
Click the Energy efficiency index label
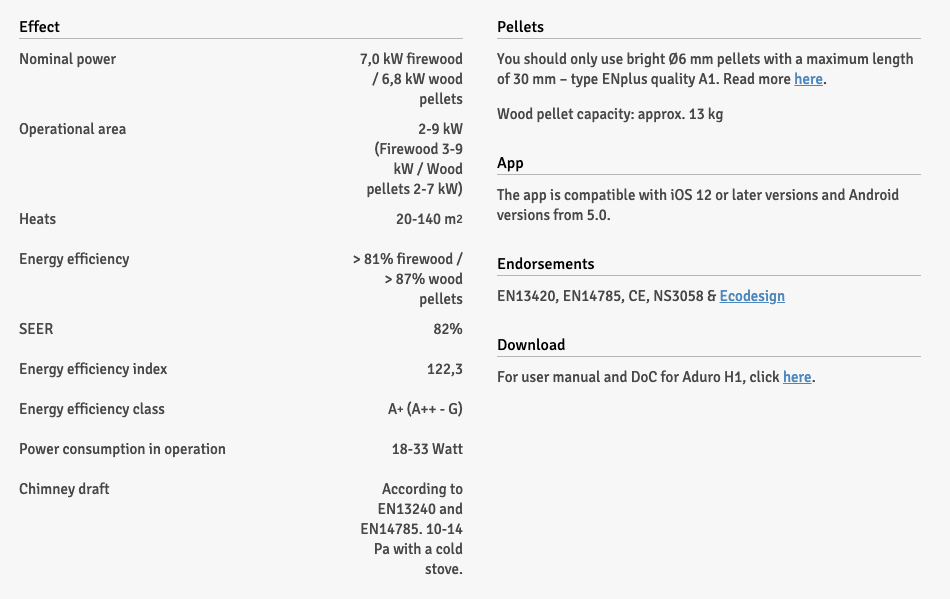tap(93, 369)
